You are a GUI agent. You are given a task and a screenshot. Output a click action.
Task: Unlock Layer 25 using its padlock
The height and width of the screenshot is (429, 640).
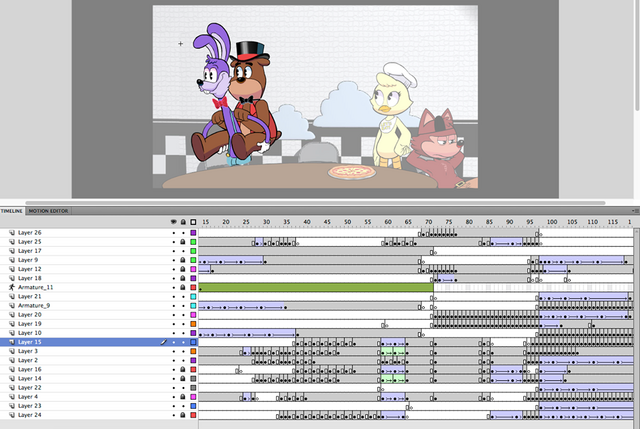click(x=183, y=242)
